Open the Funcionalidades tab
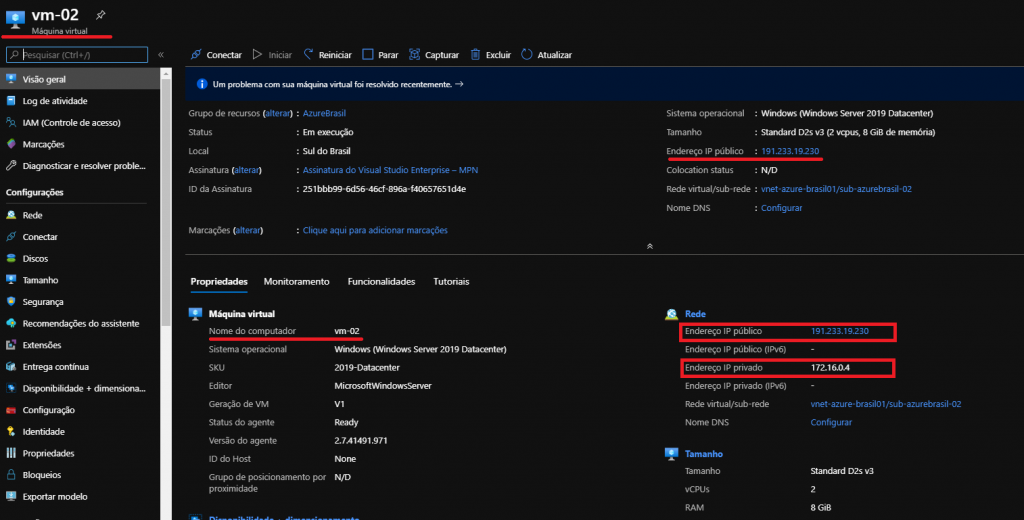 [x=381, y=282]
